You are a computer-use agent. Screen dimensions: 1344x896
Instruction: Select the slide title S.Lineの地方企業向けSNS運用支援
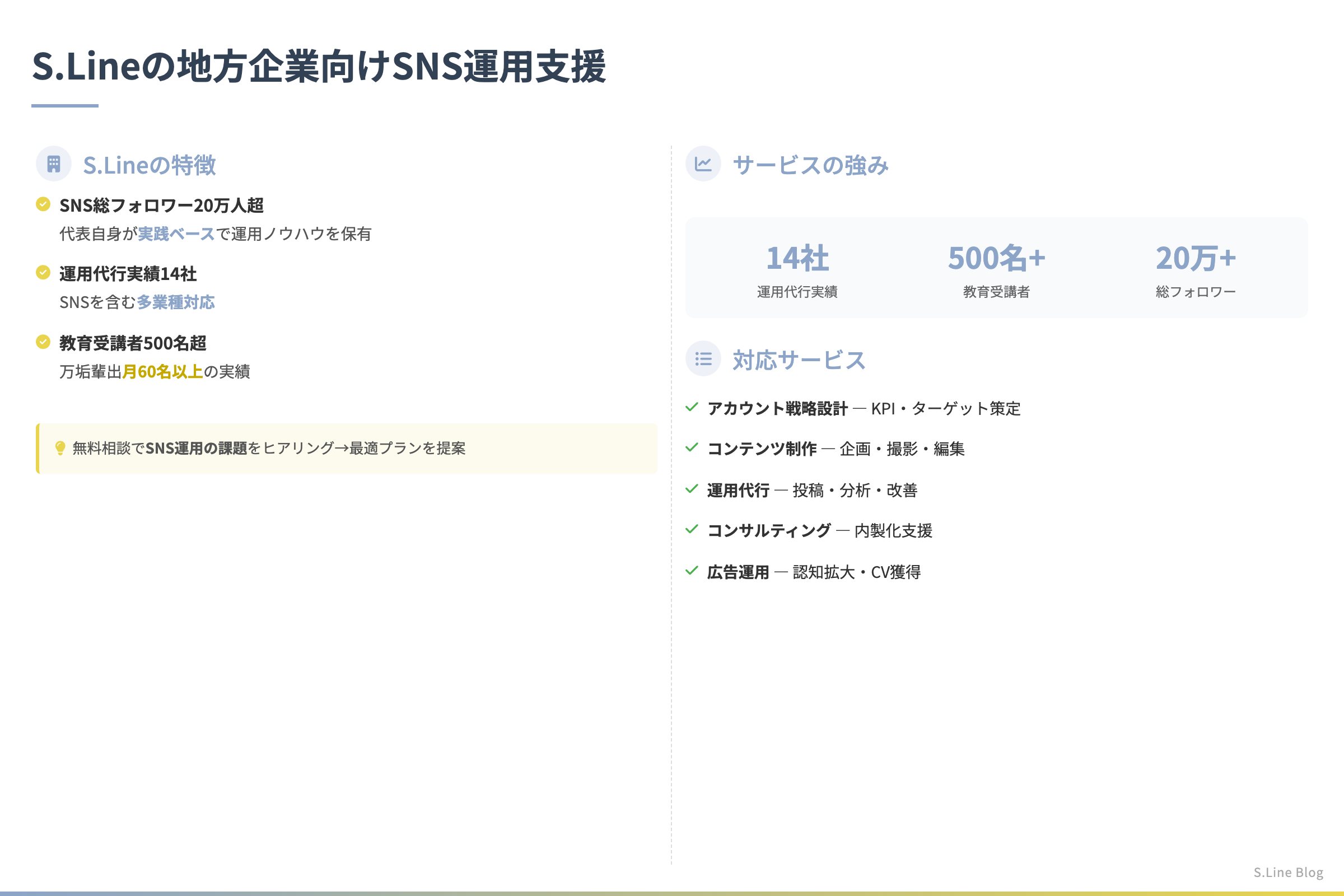click(319, 66)
